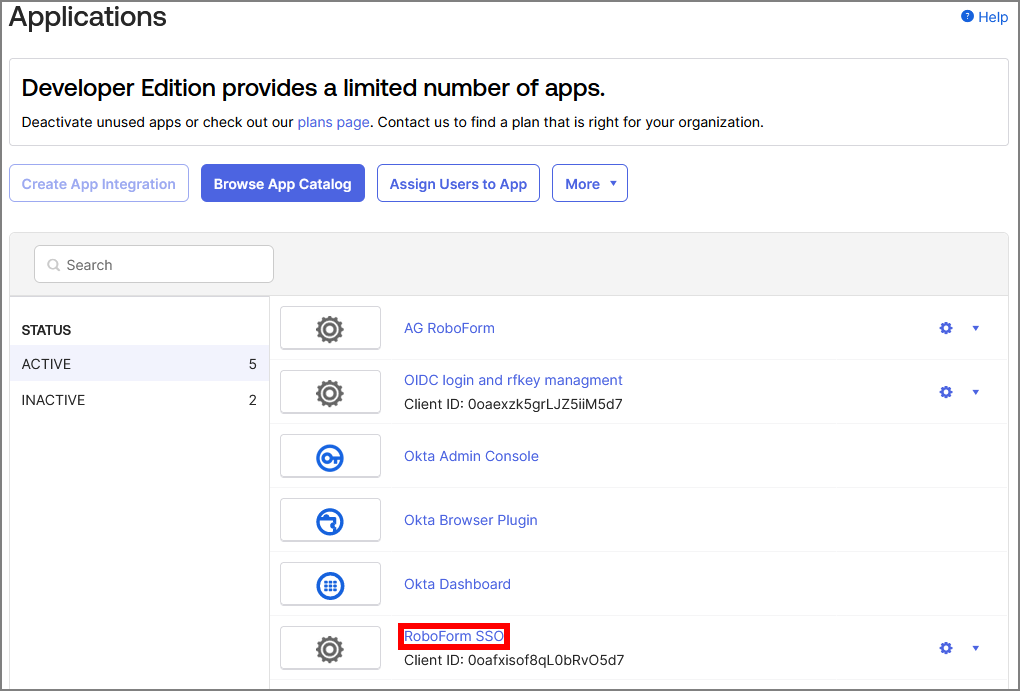Open the RoboForm SSO application link

(454, 636)
